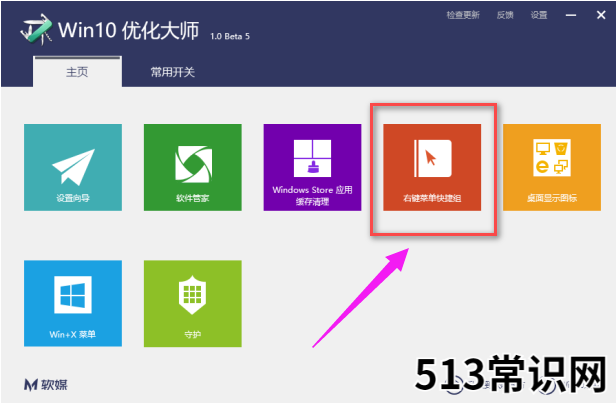Open the 右键菜单快捷组 orange tile

pos(432,167)
